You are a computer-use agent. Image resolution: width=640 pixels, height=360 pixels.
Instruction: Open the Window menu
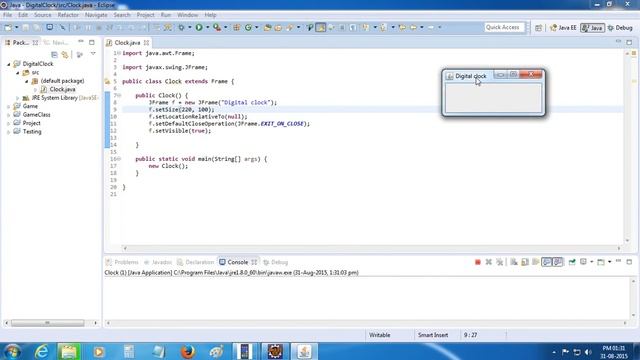pyautogui.click(x=187, y=15)
